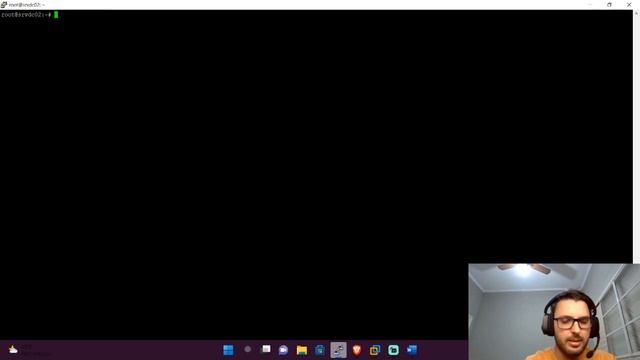
Task: Open the Windows Start menu
Action: (229, 350)
